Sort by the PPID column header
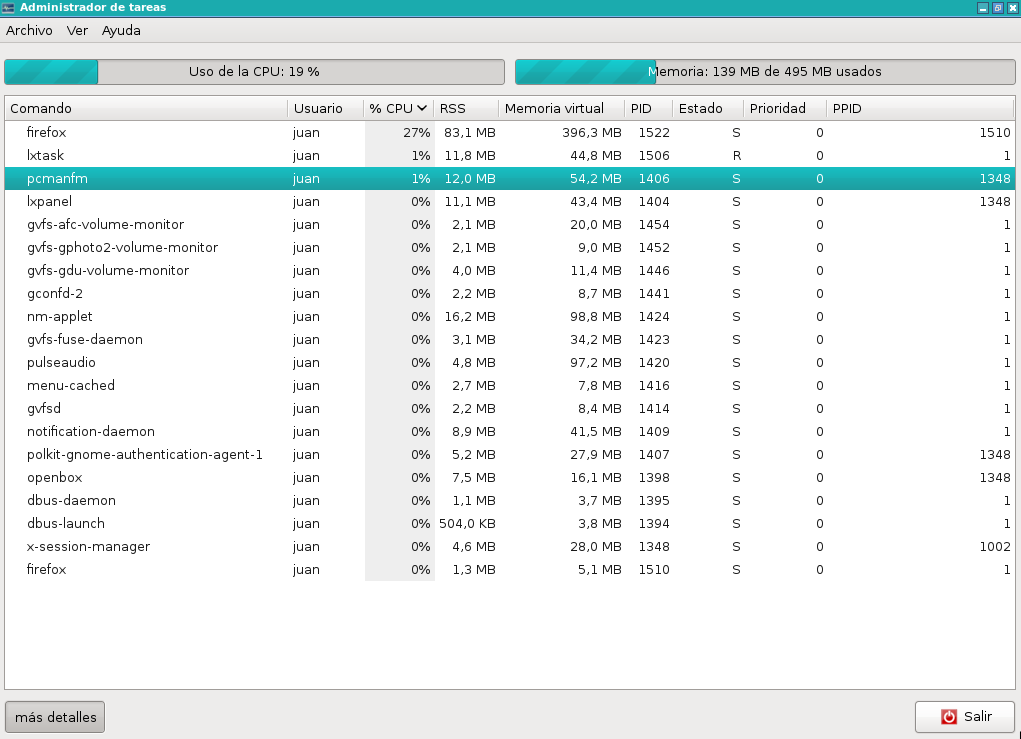 click(920, 109)
